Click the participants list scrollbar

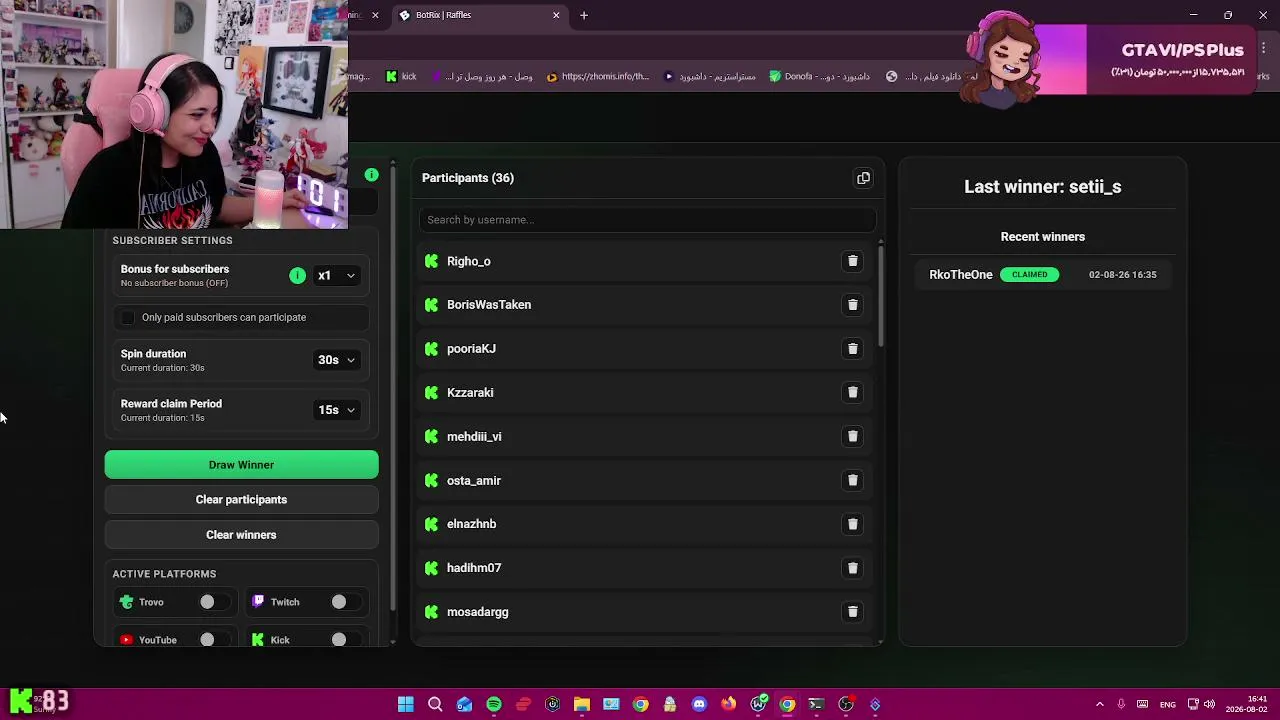881,295
